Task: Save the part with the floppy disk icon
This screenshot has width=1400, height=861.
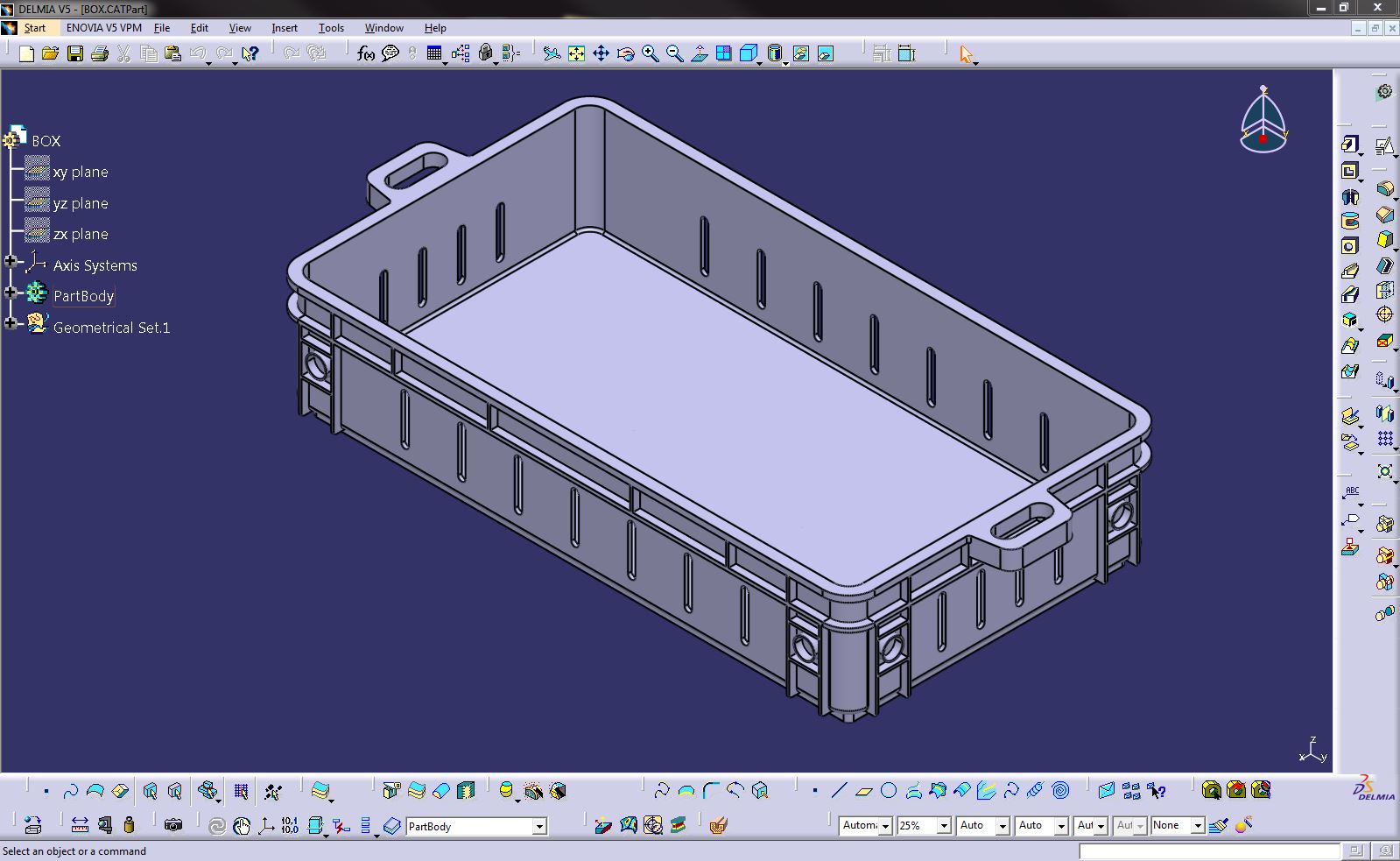Action: point(75,54)
